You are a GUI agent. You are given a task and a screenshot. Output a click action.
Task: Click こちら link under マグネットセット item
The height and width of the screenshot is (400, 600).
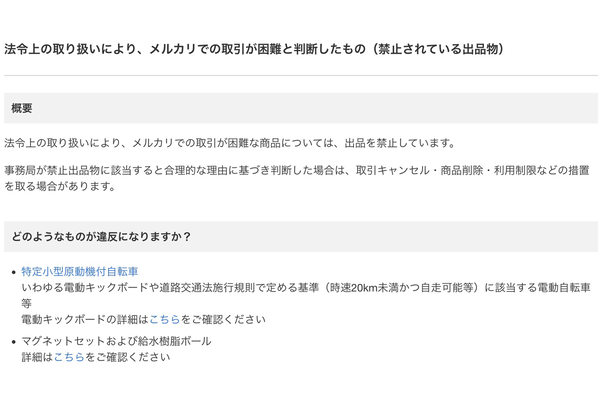coord(69,356)
